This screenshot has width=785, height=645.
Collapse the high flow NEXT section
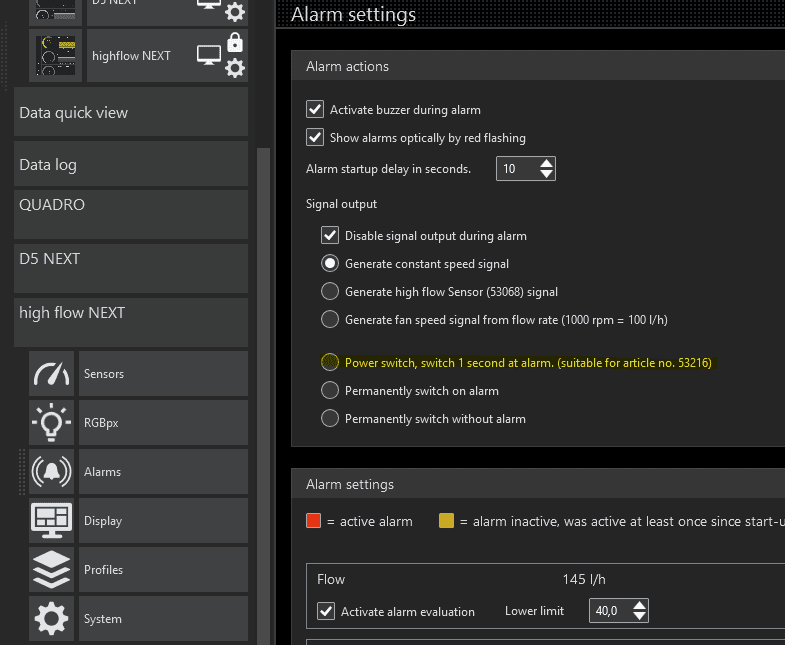tap(131, 322)
